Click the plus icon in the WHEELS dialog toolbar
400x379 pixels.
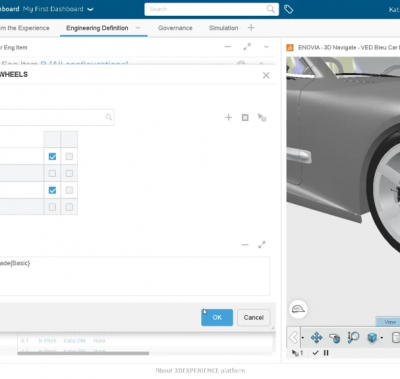(x=228, y=117)
